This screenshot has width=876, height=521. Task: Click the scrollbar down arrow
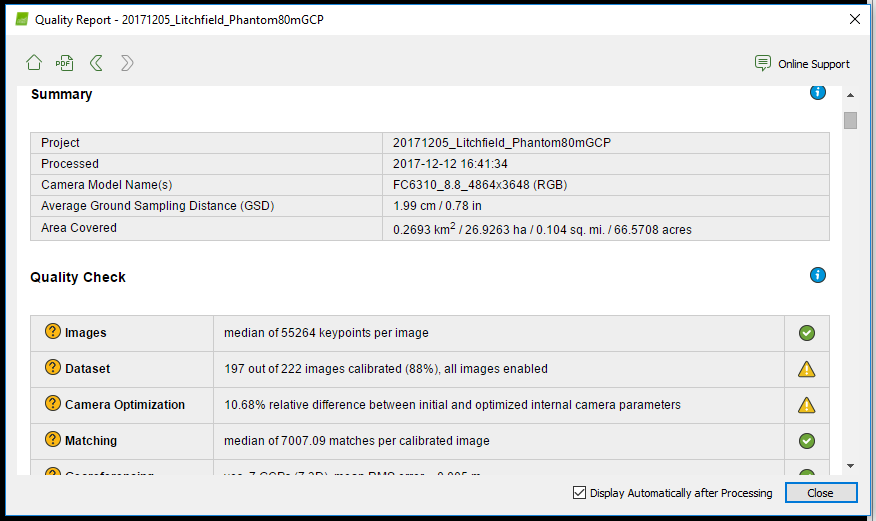coord(850,466)
